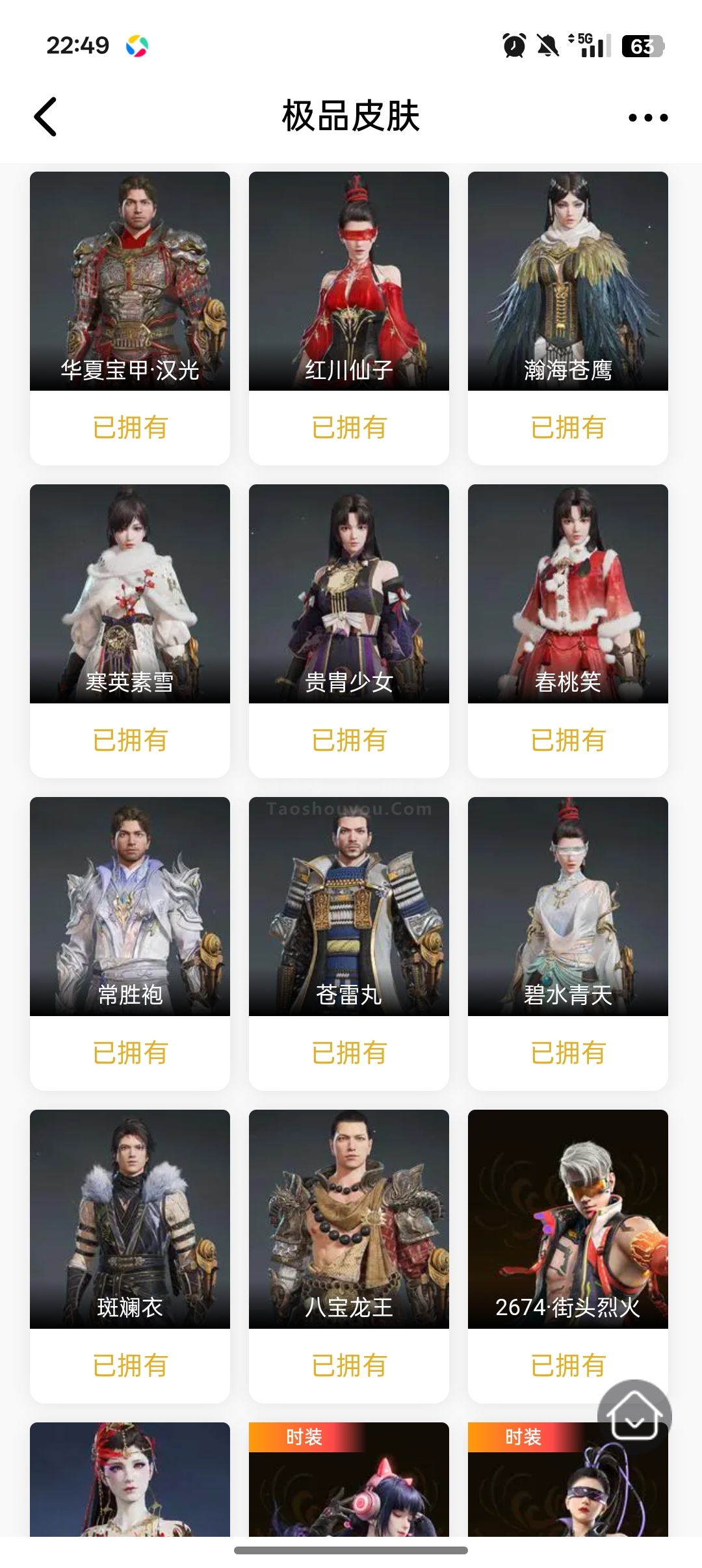Screen dimensions: 702x1568
Task: Tap the alarm clock status icon
Action: 514,46
